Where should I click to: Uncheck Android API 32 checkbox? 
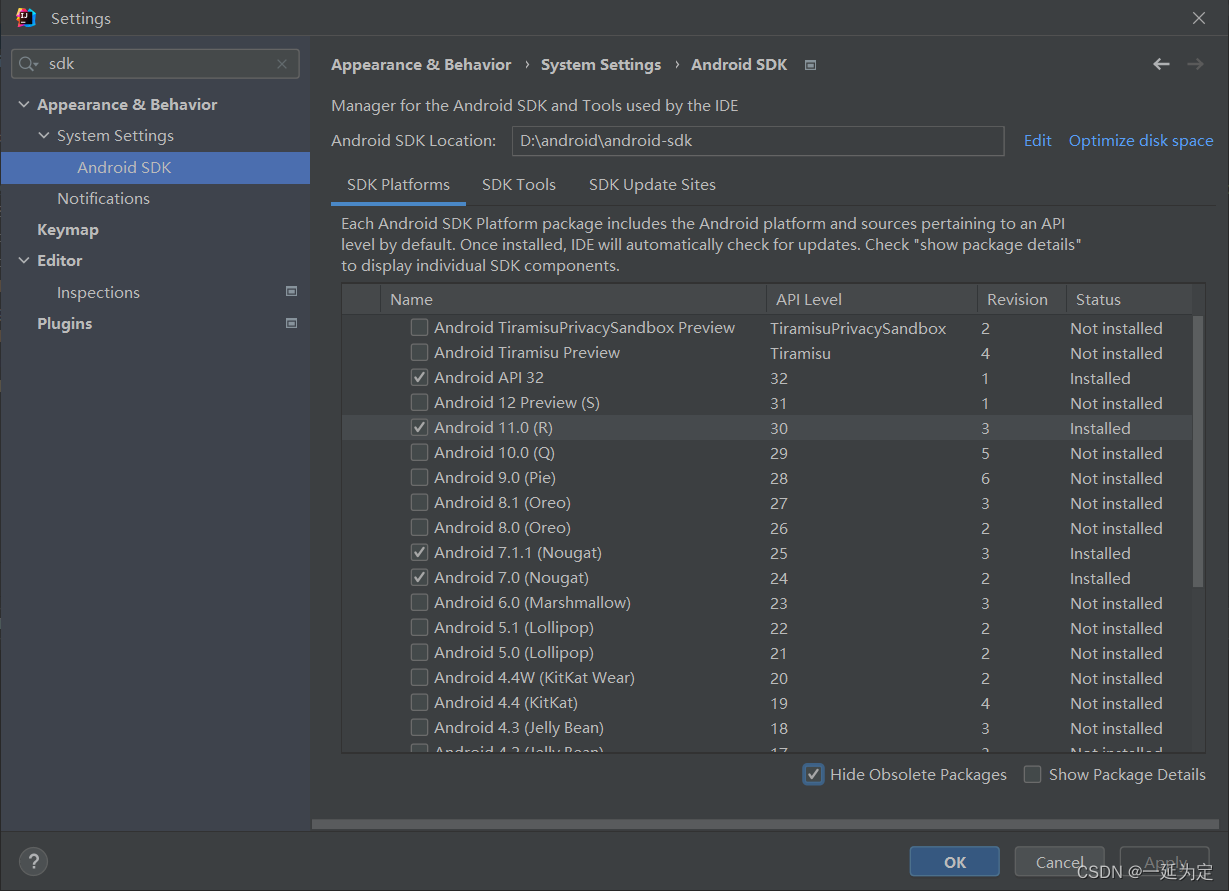click(420, 377)
